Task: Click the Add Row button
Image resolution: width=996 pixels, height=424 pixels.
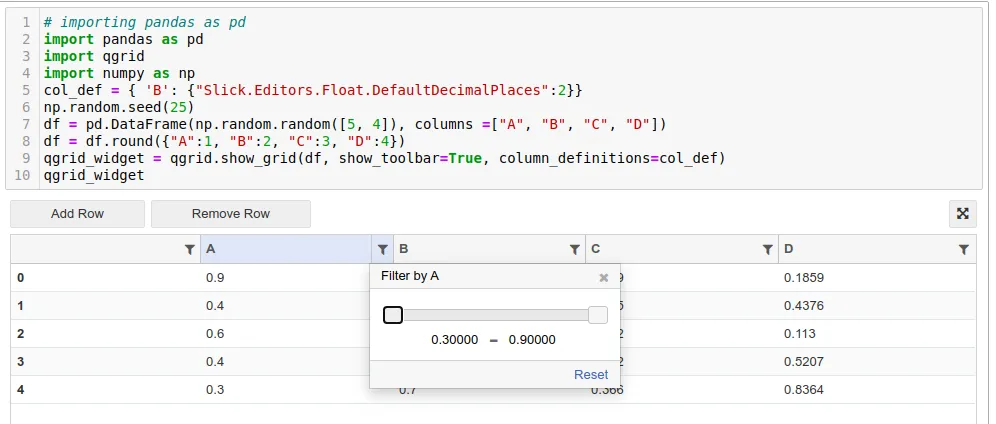Action: click(x=78, y=213)
